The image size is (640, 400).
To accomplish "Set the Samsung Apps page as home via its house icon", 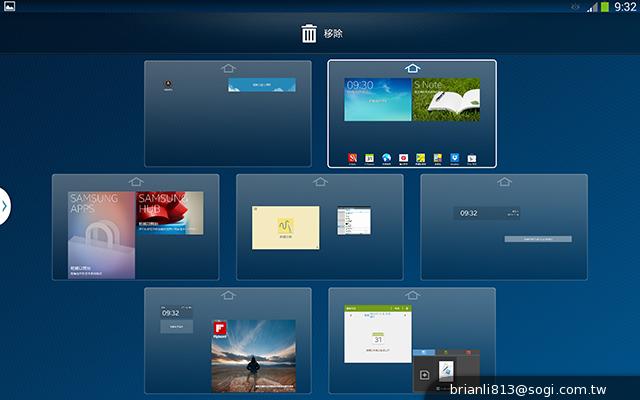I will pyautogui.click(x=136, y=182).
